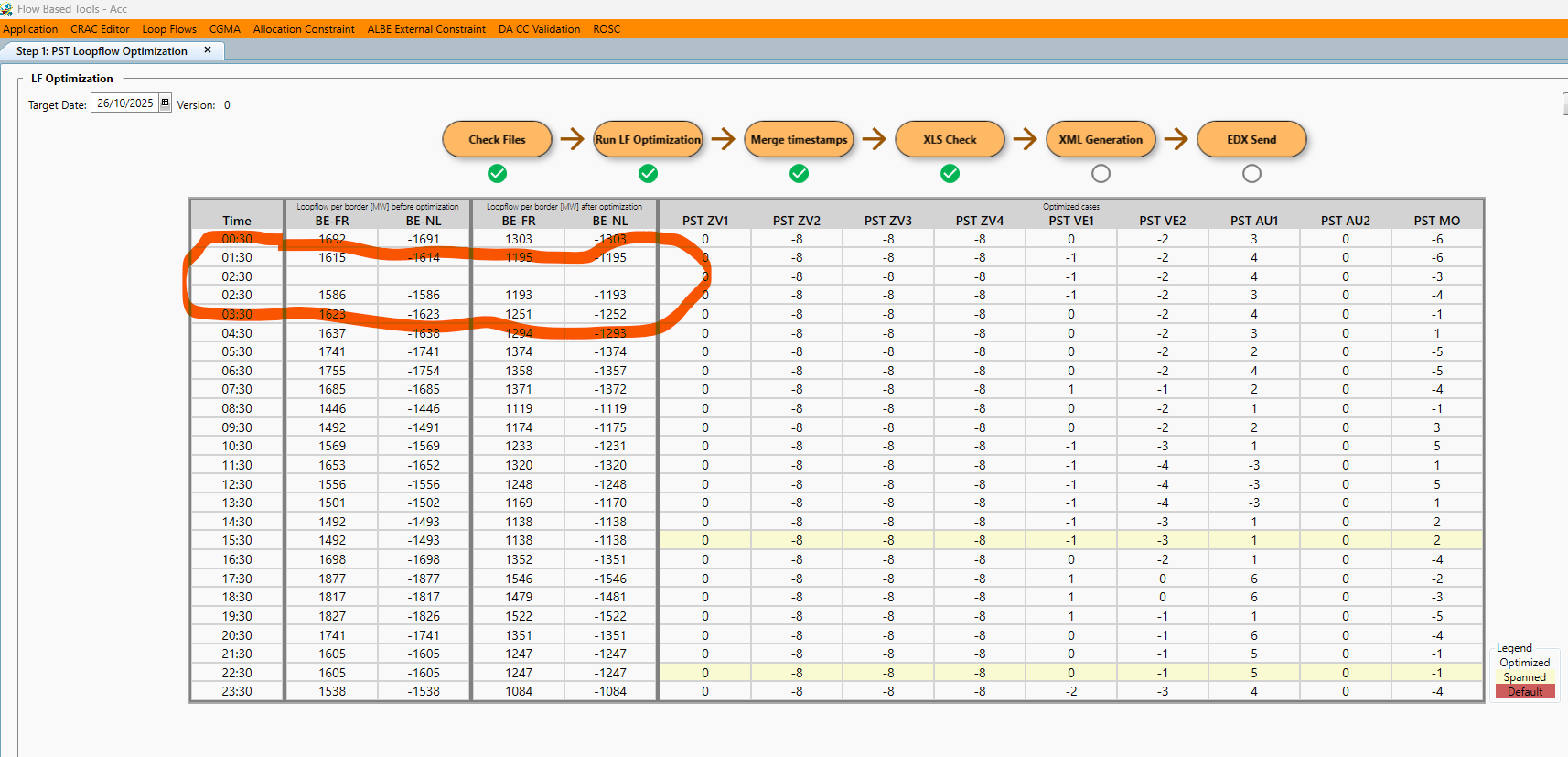Viewport: 1568px width, 757px height.
Task: Click the Flow Based Tools app icon
Action: 6,9
